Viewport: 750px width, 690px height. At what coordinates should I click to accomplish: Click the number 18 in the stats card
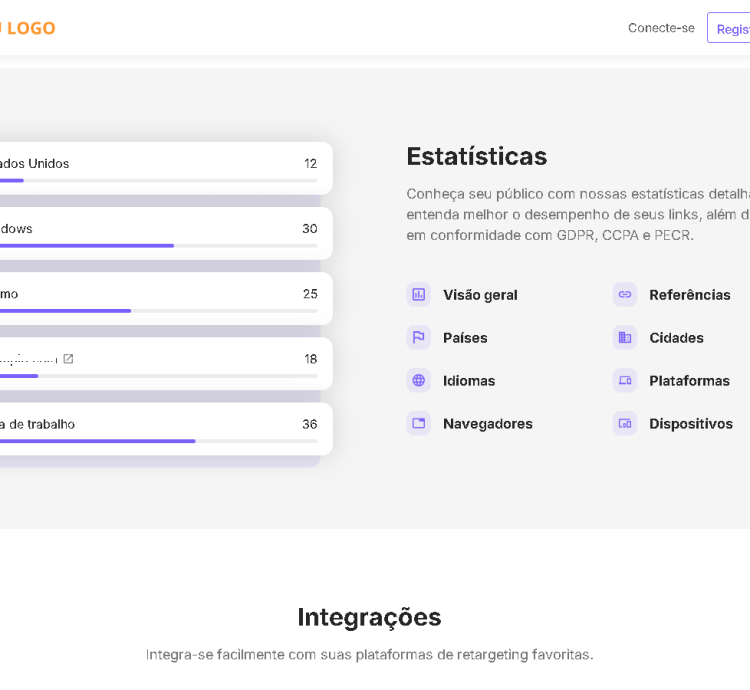(310, 359)
